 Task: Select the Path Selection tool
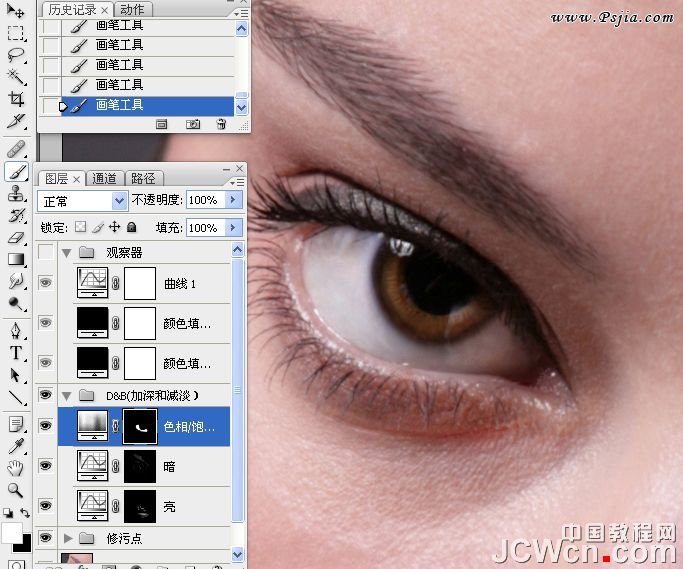(16, 375)
